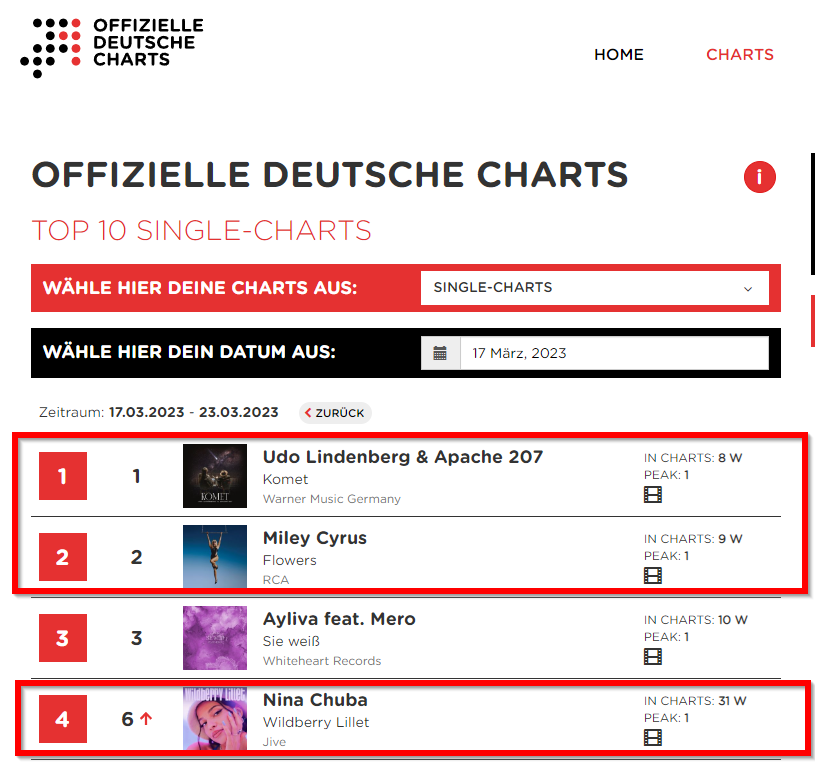This screenshot has height=766, width=815.
Task: Go to the Home menu item
Action: (619, 55)
